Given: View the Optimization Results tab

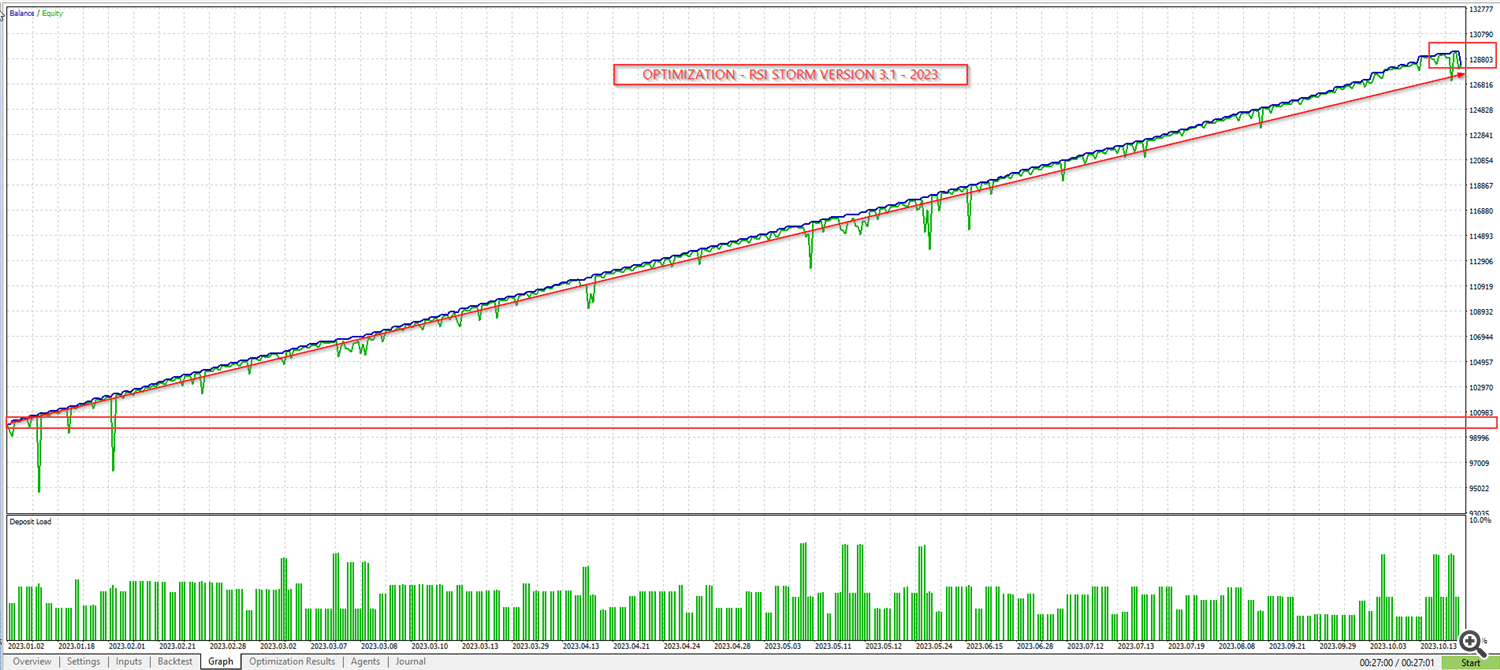Looking at the screenshot, I should [292, 661].
